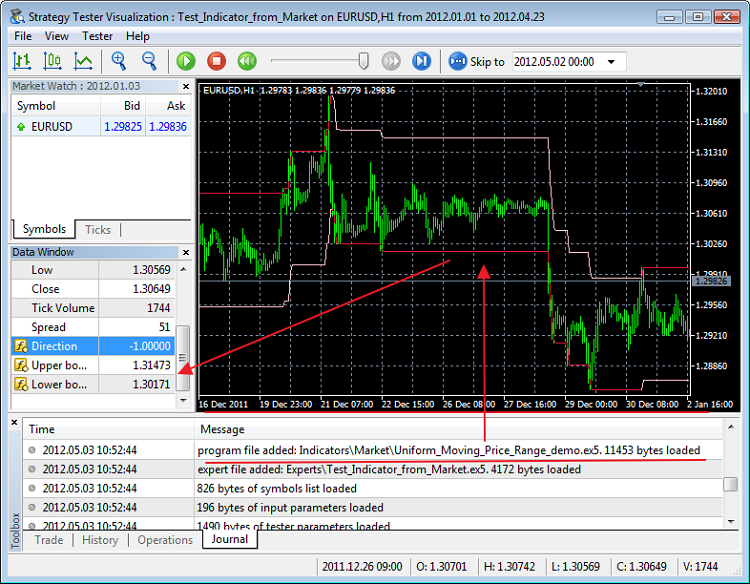Image resolution: width=750 pixels, height=584 pixels.
Task: Select the Uniform_Moving_Price_Range_demo.ex5 journal entry
Action: point(373,450)
